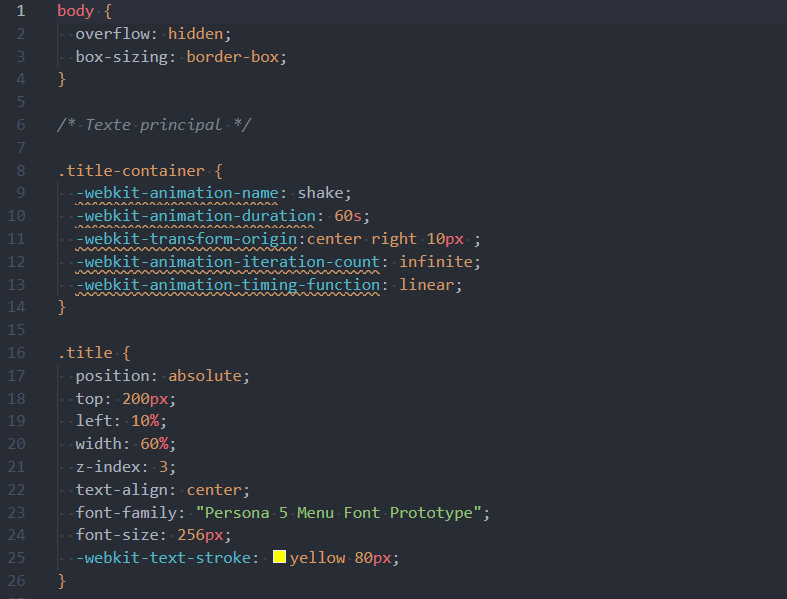787x599 pixels.
Task: Click the border-box value
Action: pyautogui.click(x=236, y=57)
